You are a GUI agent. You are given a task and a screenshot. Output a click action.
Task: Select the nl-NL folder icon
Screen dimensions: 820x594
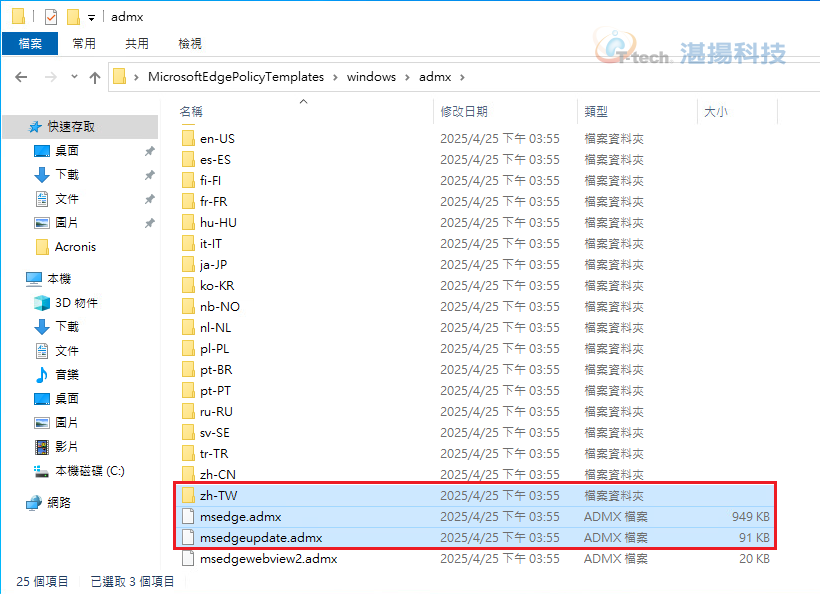pyautogui.click(x=188, y=327)
